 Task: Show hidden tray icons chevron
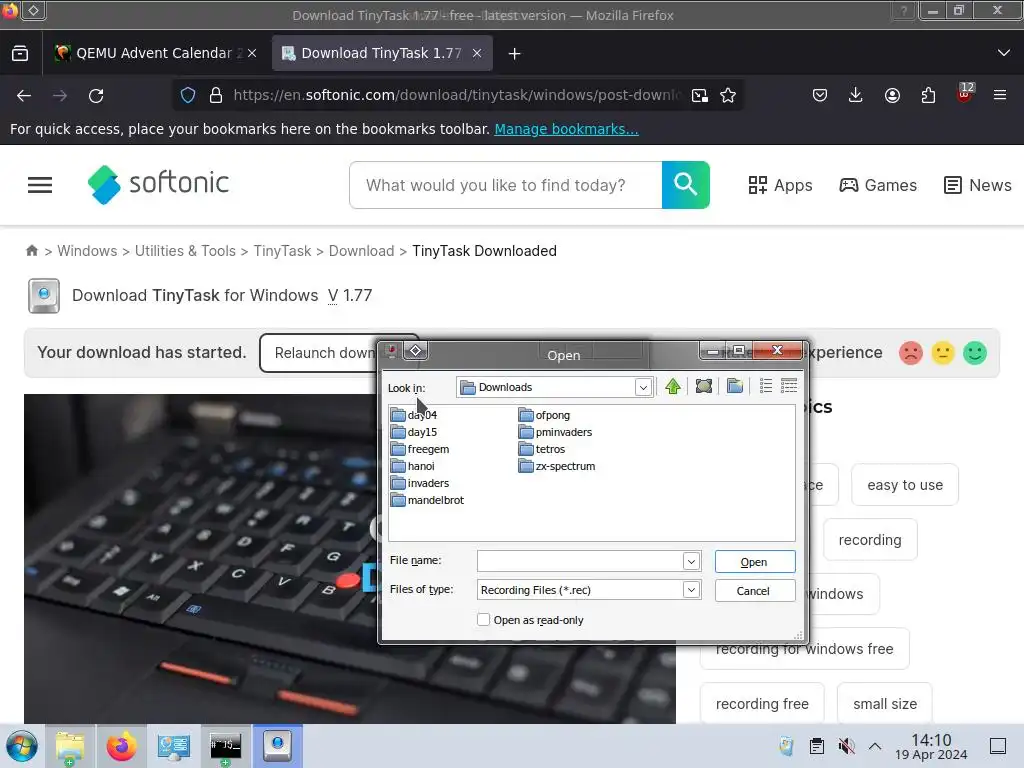[x=875, y=746]
